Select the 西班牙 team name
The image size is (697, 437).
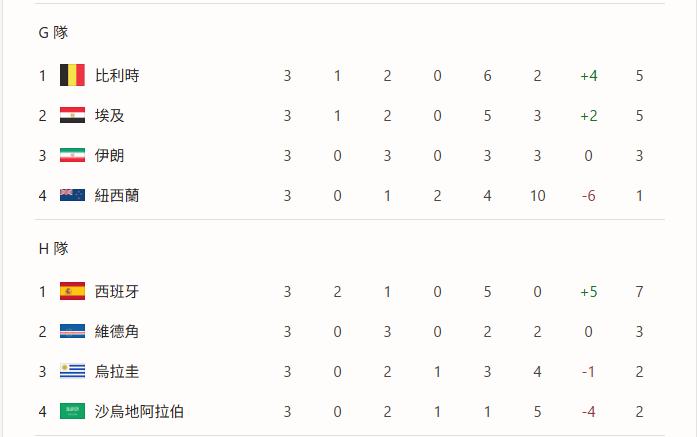(x=117, y=292)
